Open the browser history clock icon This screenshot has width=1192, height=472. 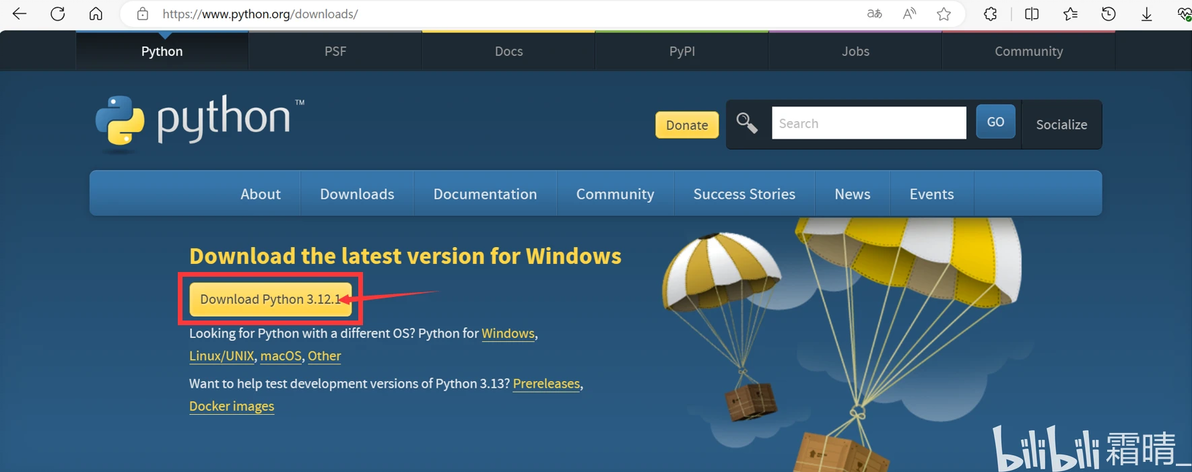click(x=1108, y=14)
